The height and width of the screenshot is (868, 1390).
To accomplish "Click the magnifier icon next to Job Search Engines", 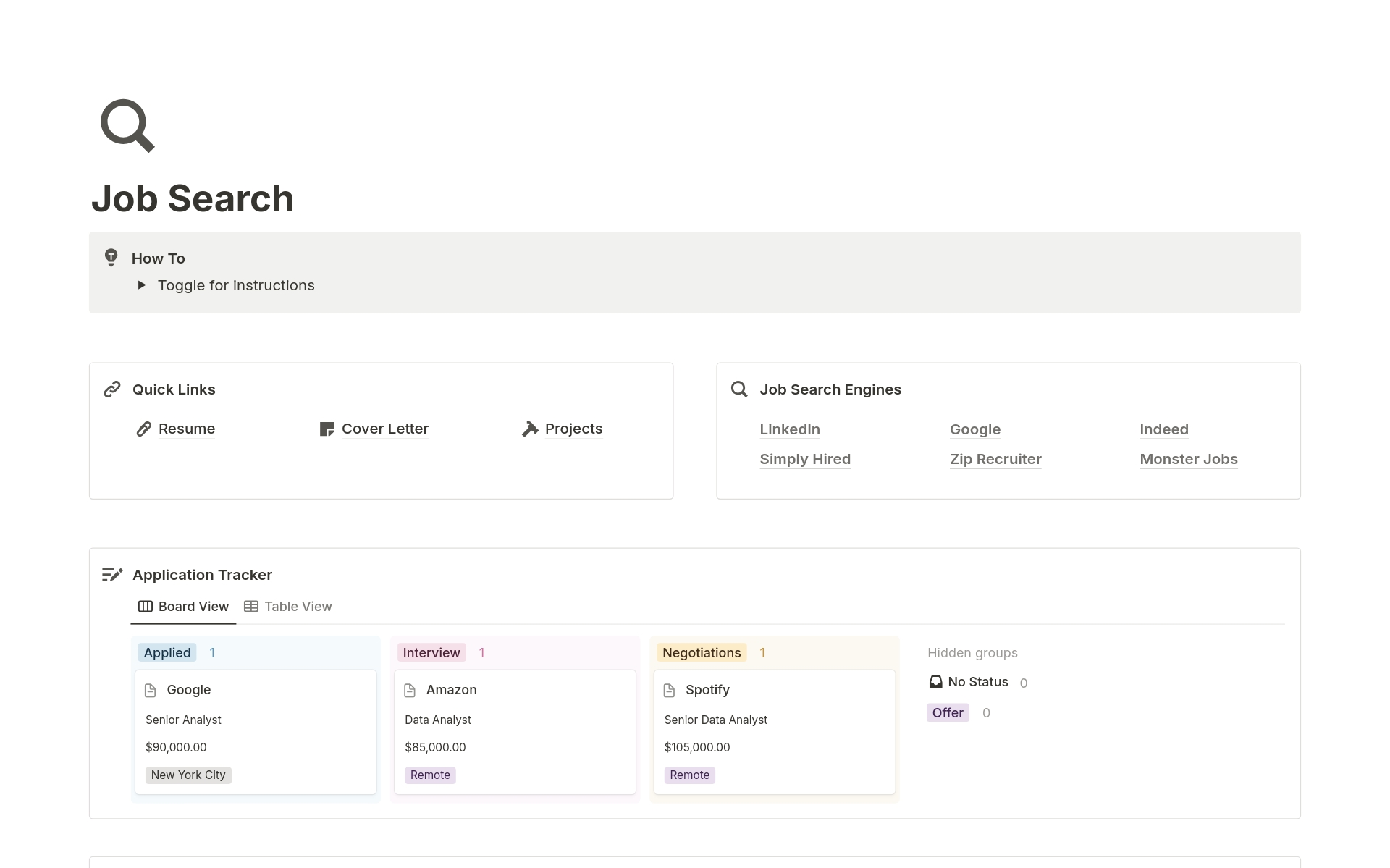I will (x=739, y=389).
